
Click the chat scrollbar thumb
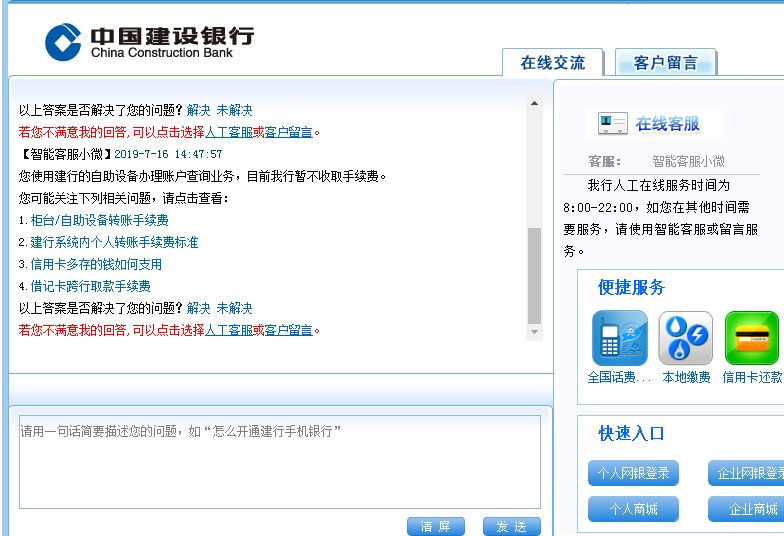tap(534, 276)
